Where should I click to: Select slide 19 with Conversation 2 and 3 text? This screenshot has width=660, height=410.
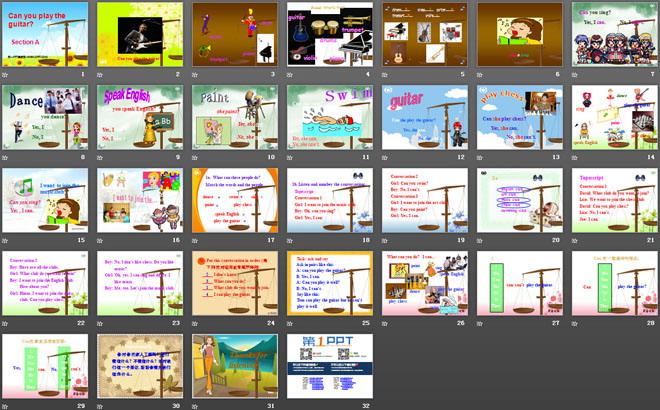[425, 200]
